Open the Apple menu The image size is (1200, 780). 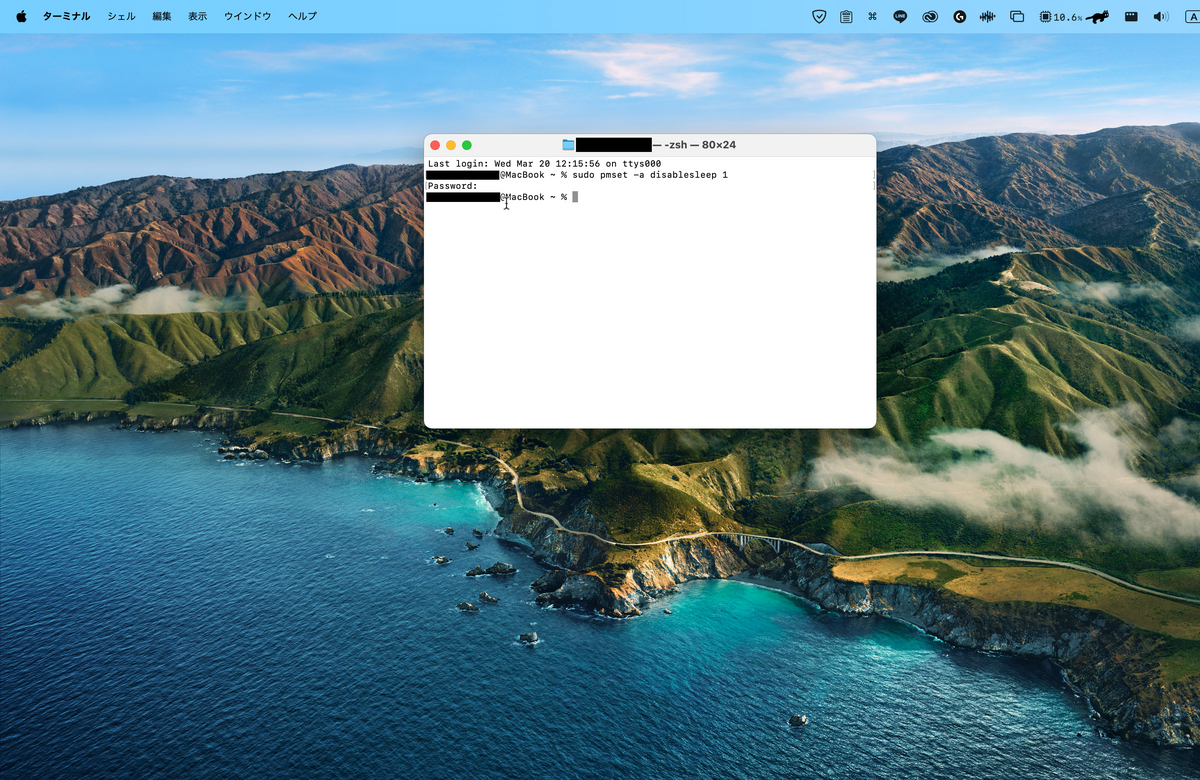21,16
